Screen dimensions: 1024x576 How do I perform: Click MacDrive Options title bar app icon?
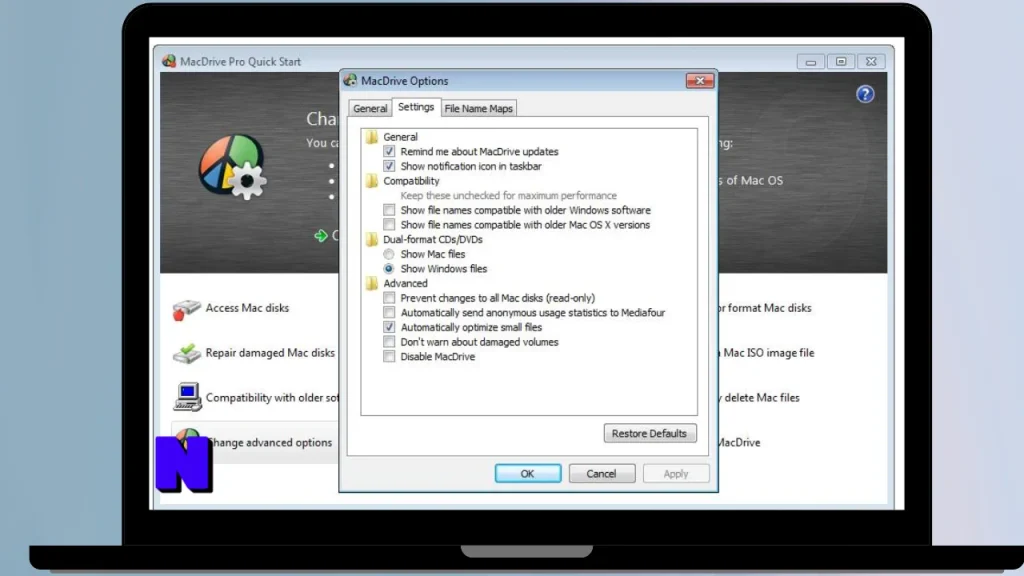(x=351, y=80)
